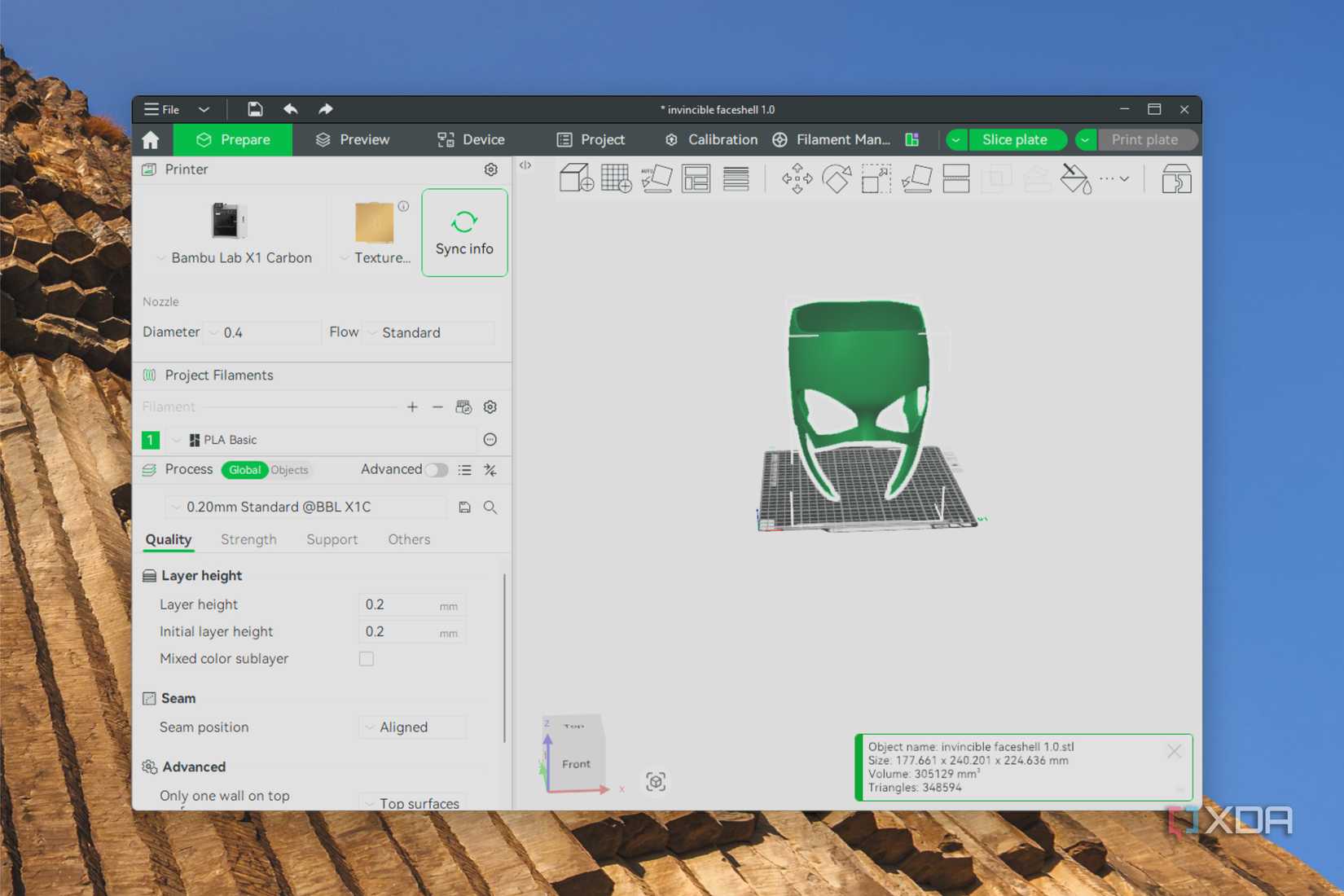Click printer settings gear icon

[x=490, y=169]
